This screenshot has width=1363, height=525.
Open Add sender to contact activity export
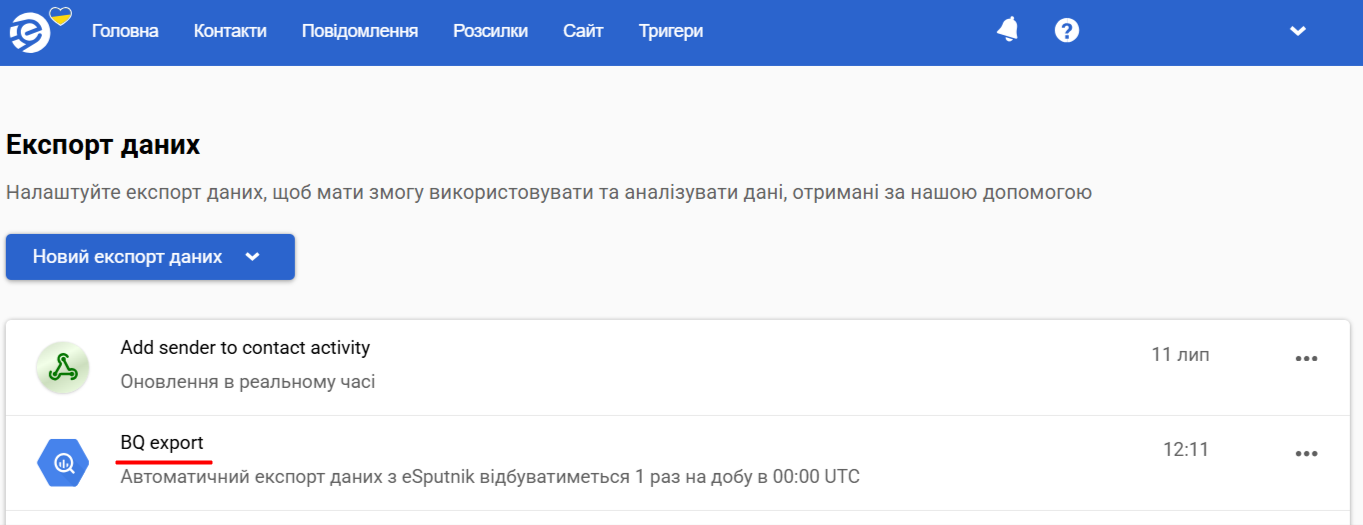(x=245, y=348)
